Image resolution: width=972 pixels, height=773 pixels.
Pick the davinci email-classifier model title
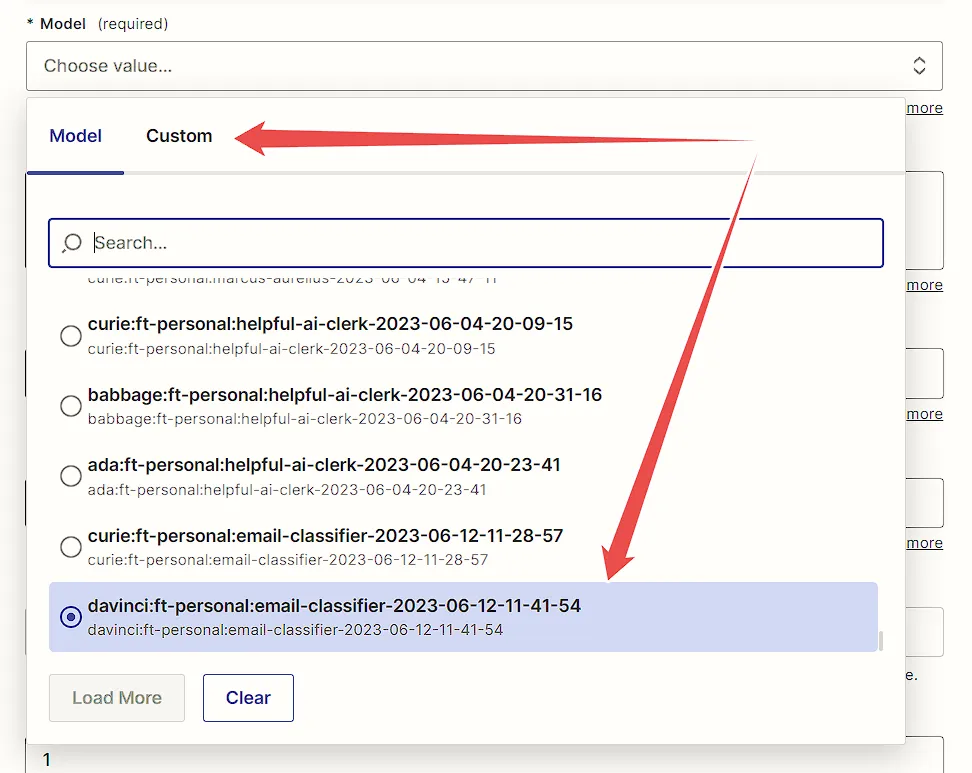(x=334, y=606)
